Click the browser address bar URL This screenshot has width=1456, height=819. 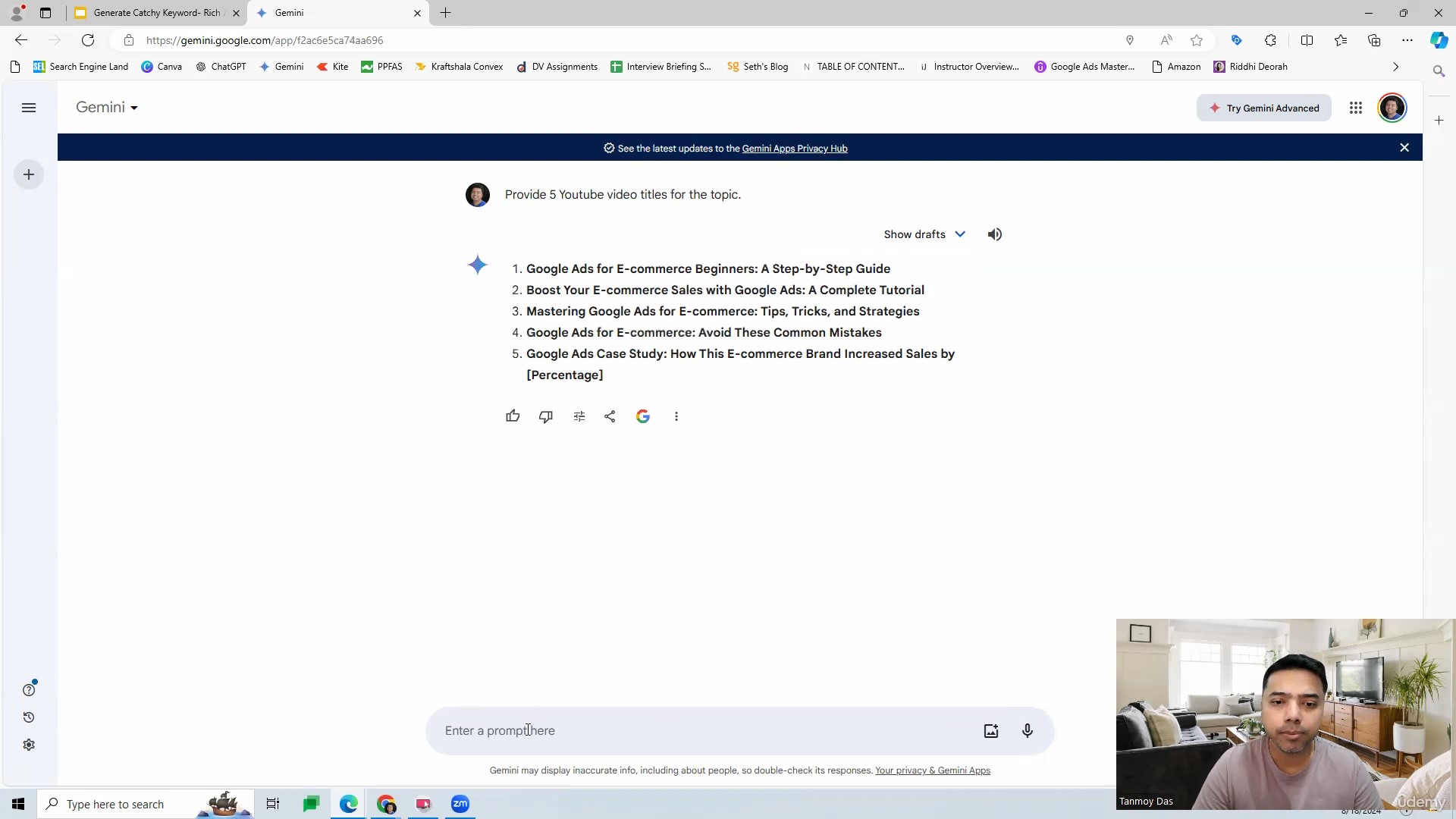265,40
